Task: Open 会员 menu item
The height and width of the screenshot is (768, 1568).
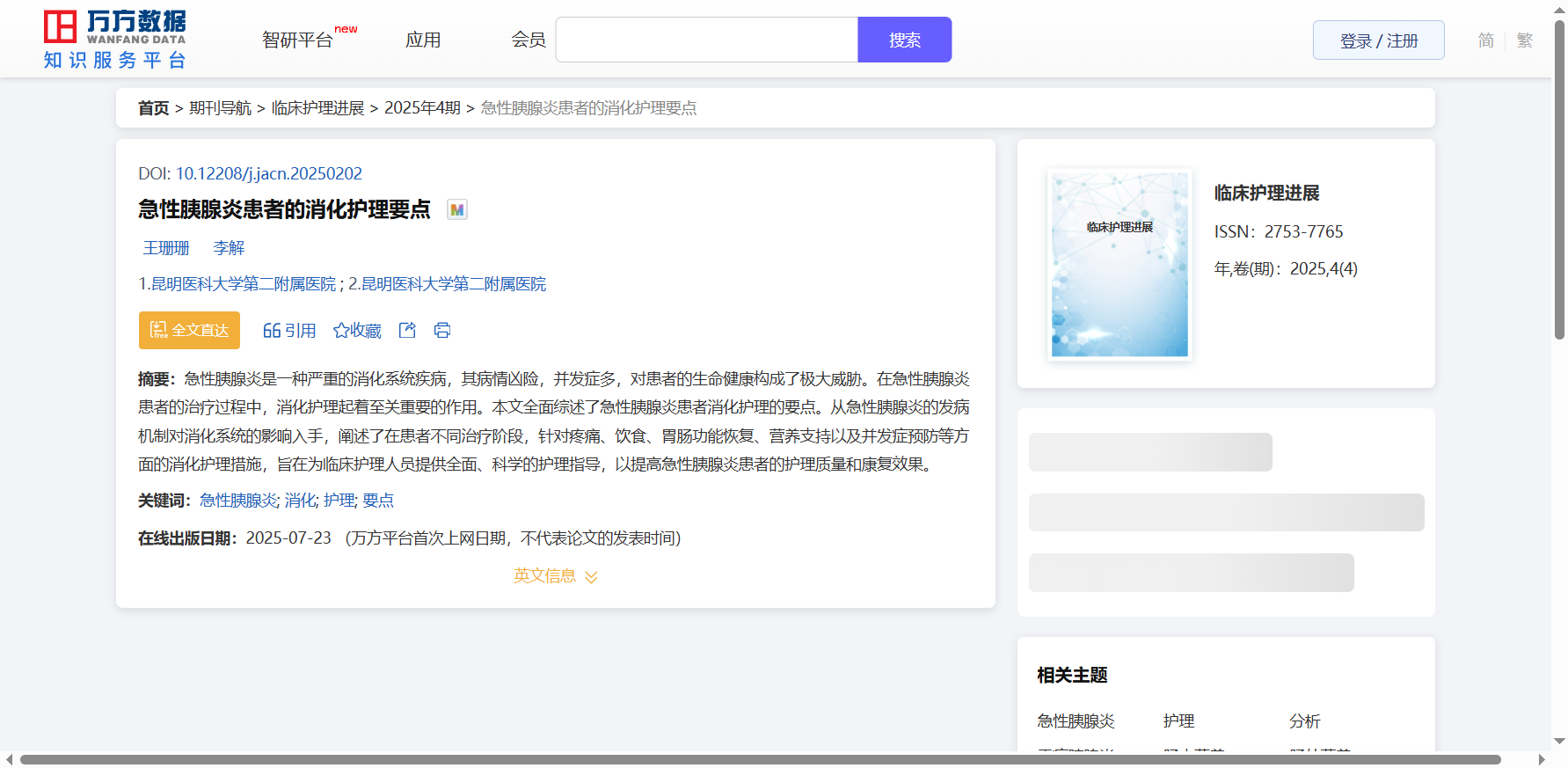Action: 529,40
